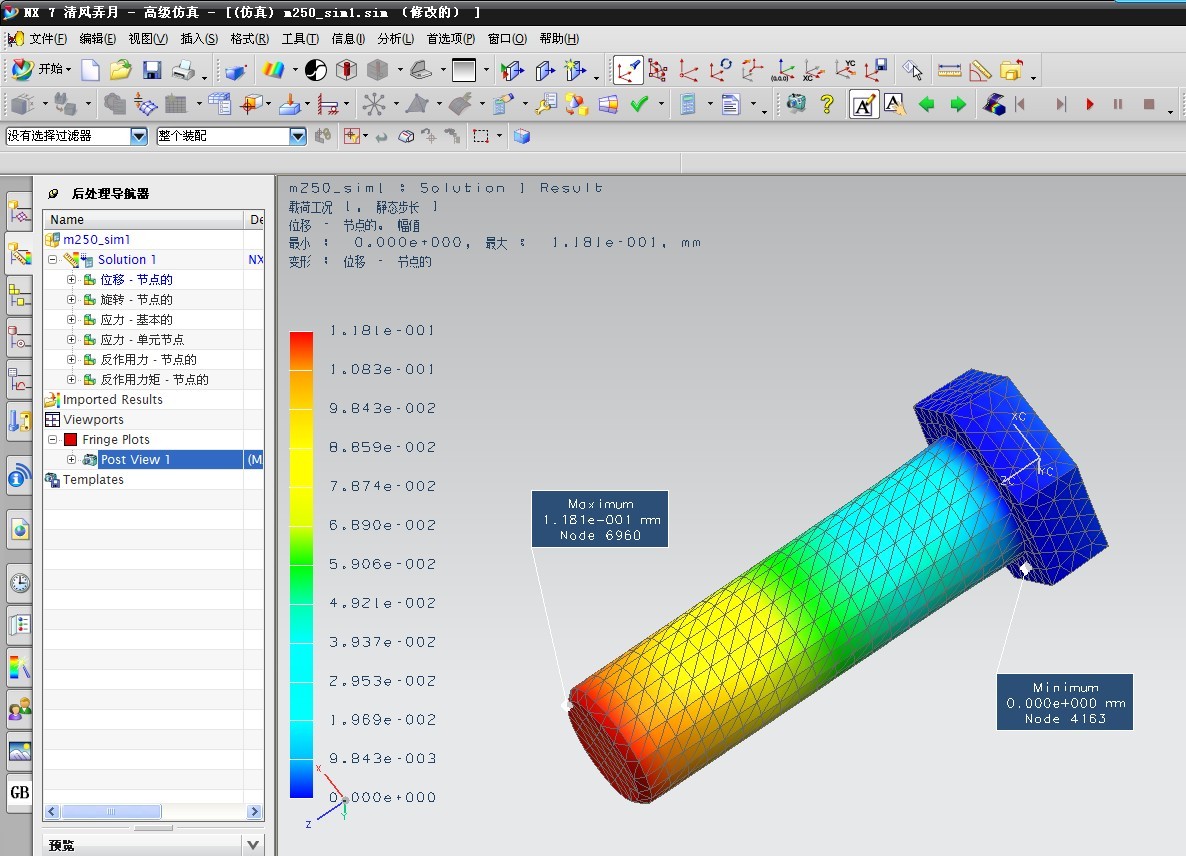This screenshot has width=1186, height=856.
Task: Expand the 预览 preview panel chevron
Action: pyautogui.click(x=253, y=845)
